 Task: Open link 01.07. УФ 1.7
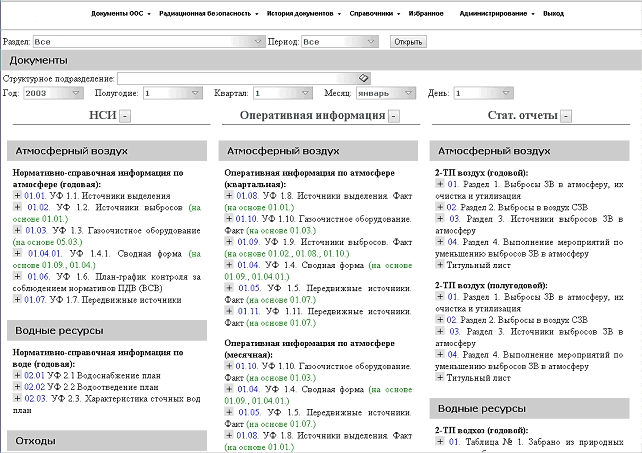(x=35, y=300)
